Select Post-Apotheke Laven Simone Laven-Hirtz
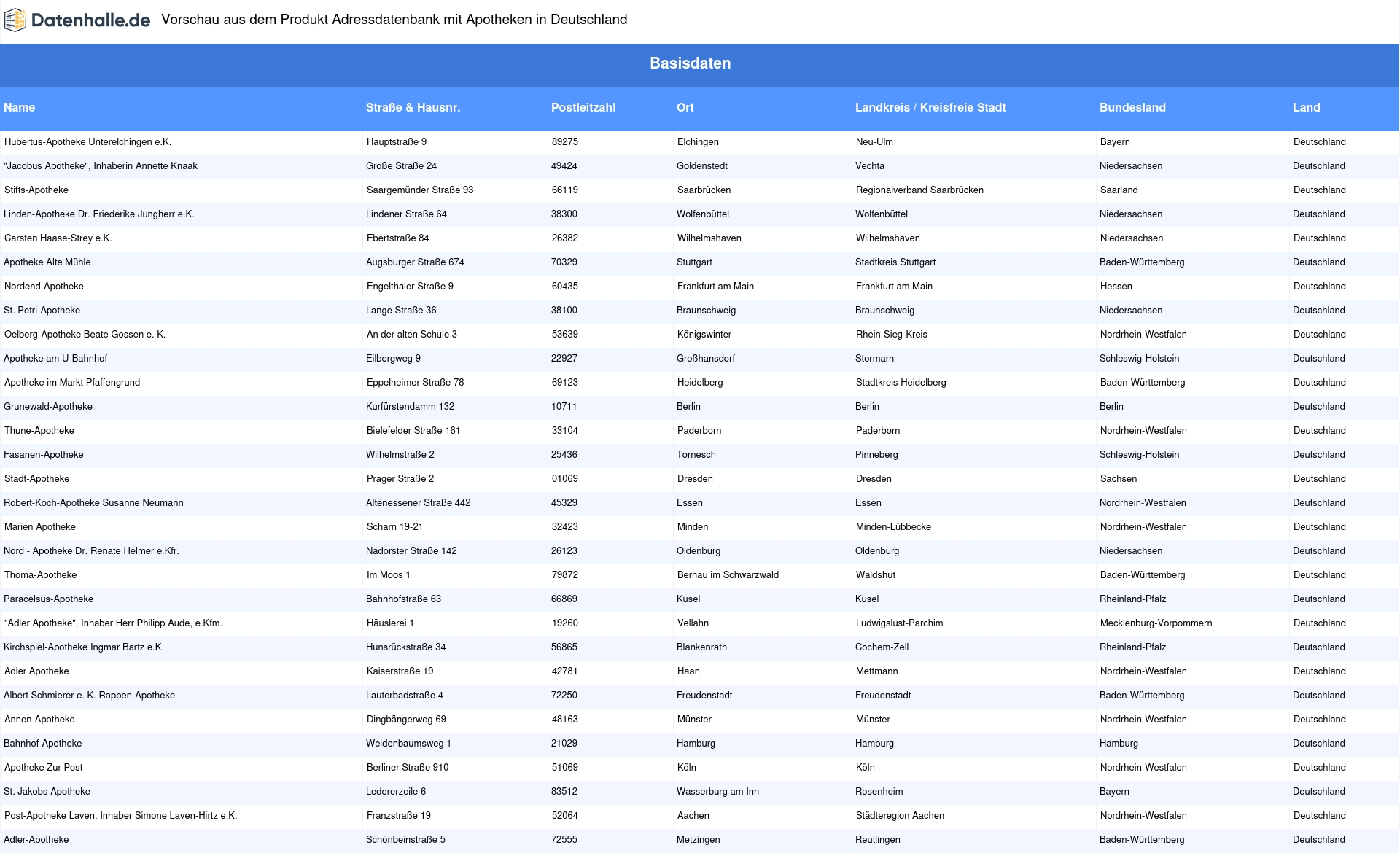The height and width of the screenshot is (853, 1400). (x=120, y=816)
